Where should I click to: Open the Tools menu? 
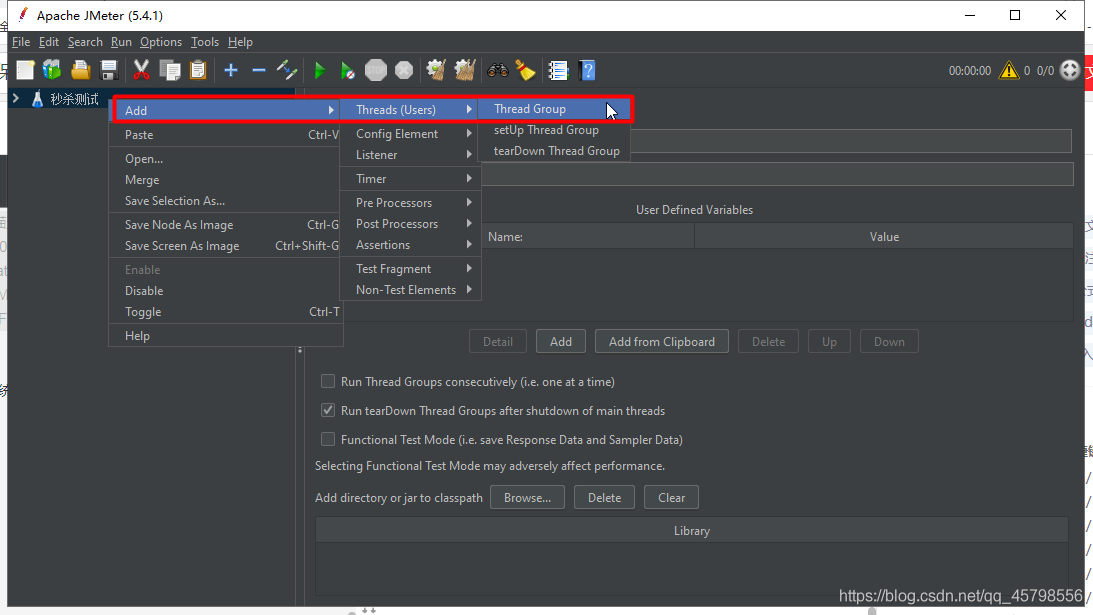coord(205,42)
